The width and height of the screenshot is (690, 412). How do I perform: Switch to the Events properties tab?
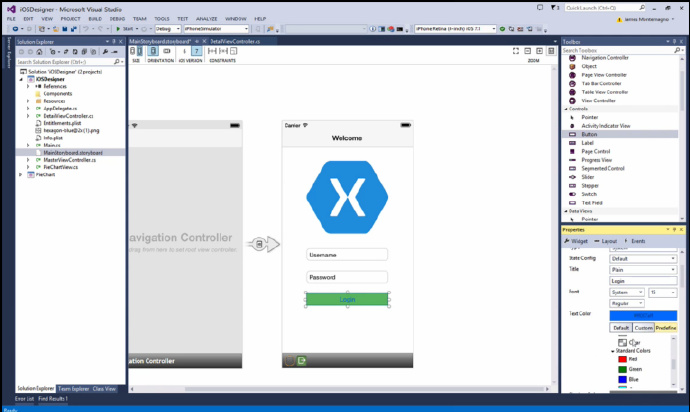(635, 241)
